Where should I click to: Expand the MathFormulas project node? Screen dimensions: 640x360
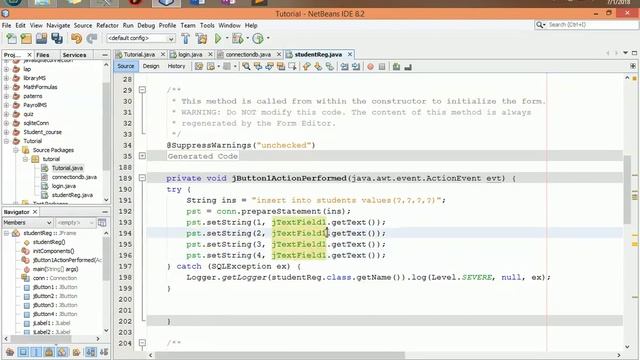[x=7, y=87]
